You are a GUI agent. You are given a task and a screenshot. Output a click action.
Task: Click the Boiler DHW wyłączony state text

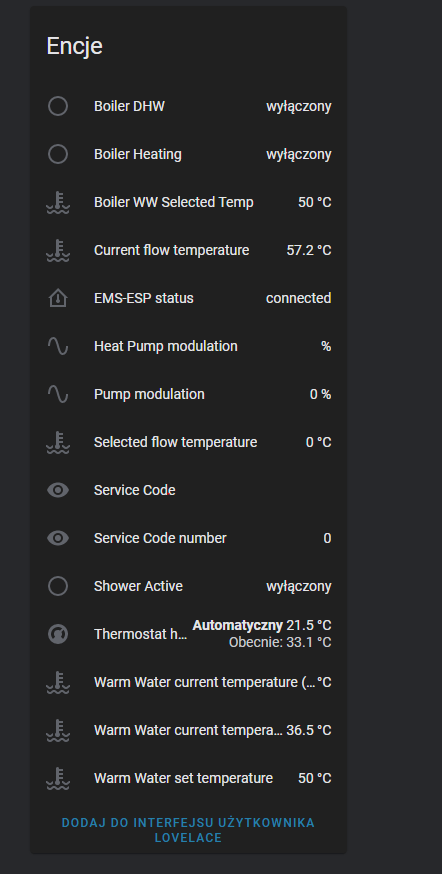[x=299, y=106]
